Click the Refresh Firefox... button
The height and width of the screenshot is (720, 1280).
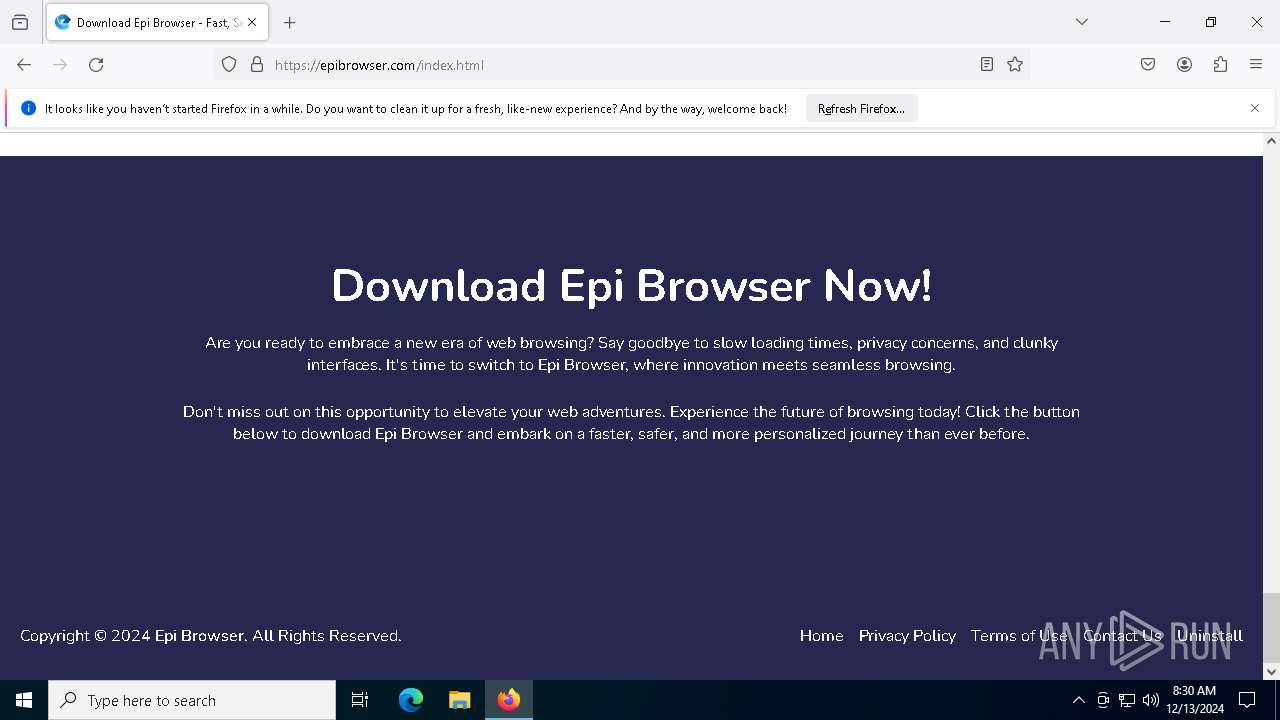point(861,109)
